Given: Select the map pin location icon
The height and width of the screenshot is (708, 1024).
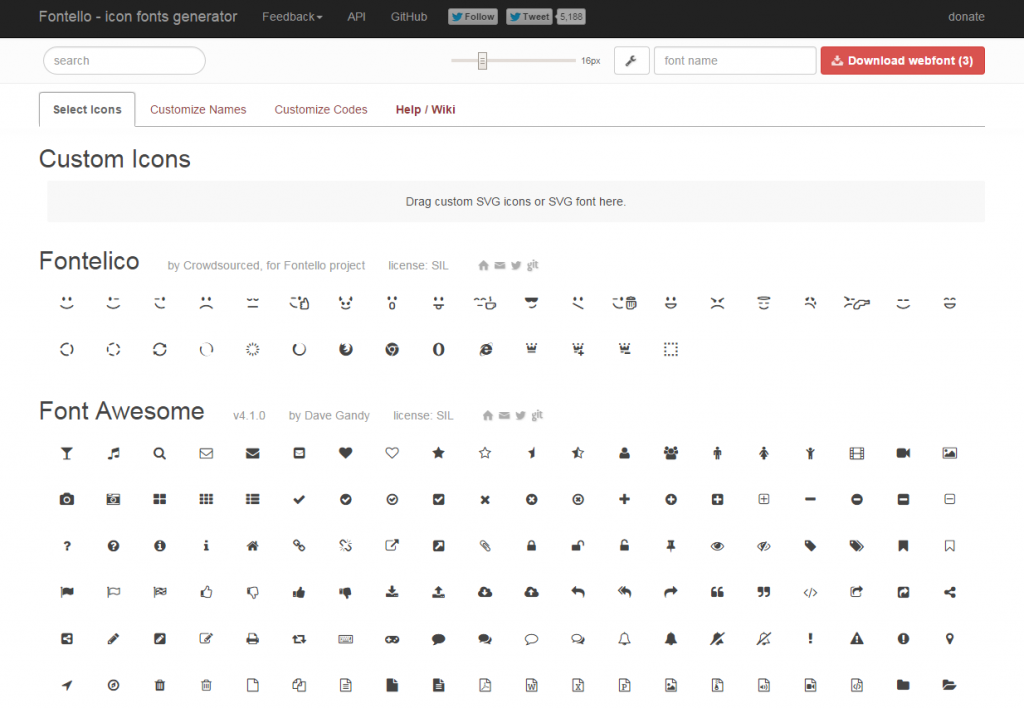Looking at the screenshot, I should 950,639.
